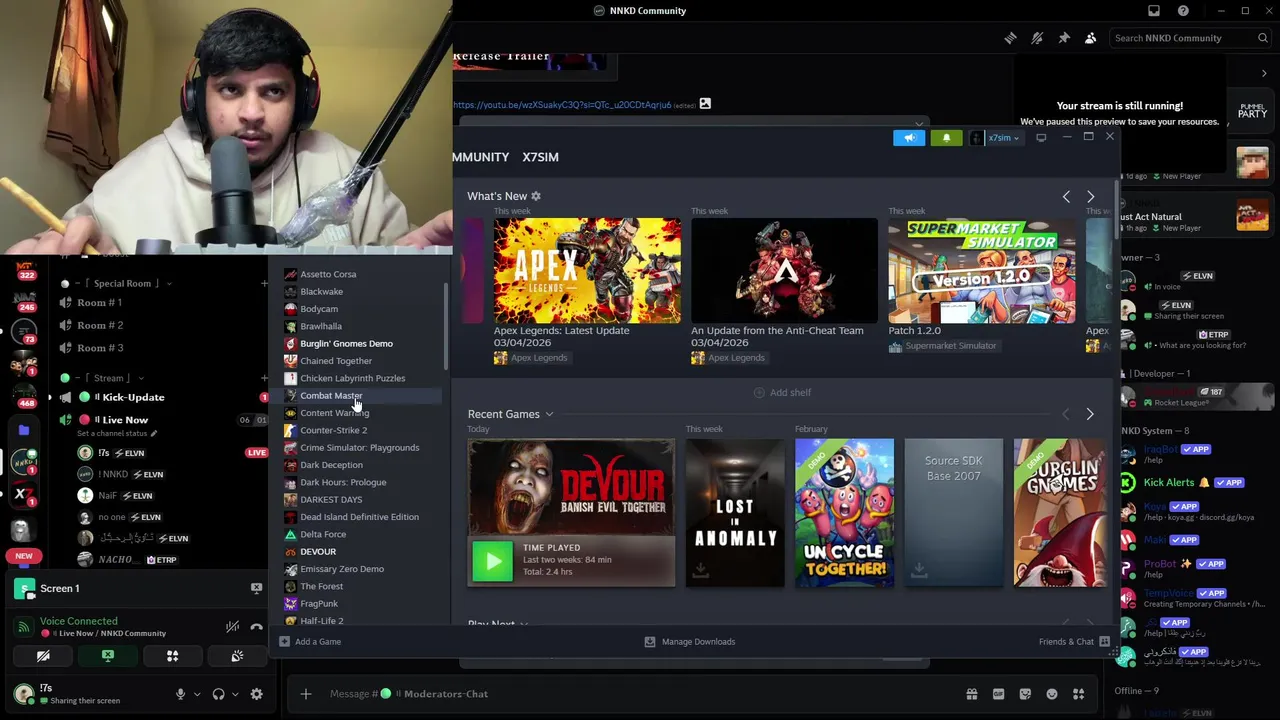Stop watching Screen 1 stream icon
Image resolution: width=1280 pixels, height=720 pixels.
pos(256,588)
